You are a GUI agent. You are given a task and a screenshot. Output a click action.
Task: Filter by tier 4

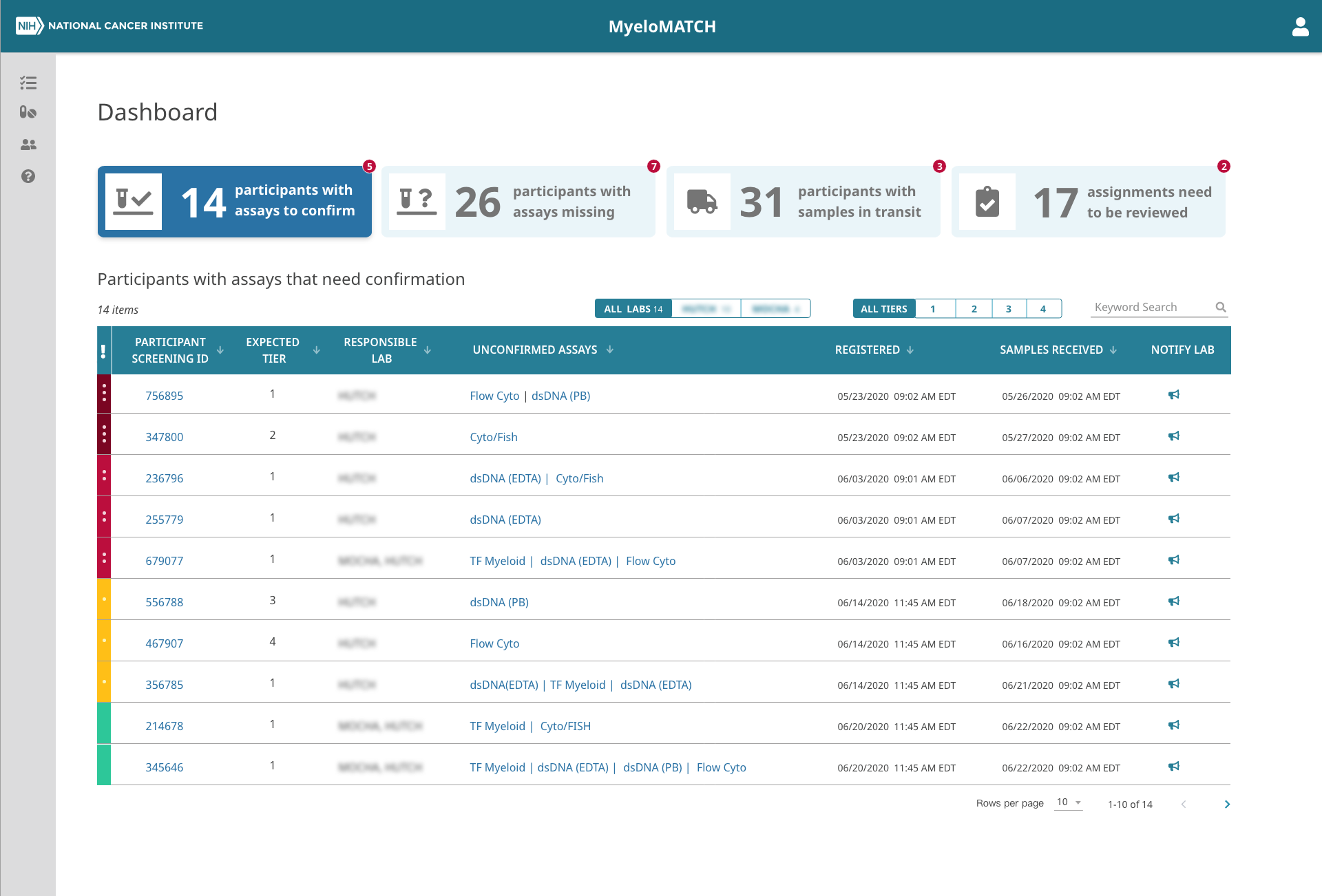[1043, 309]
